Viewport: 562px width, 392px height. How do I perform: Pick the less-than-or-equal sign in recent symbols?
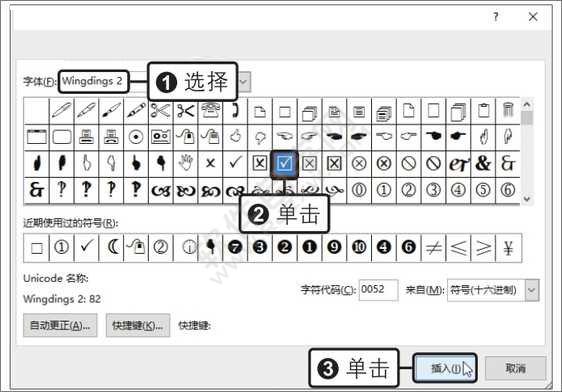458,247
